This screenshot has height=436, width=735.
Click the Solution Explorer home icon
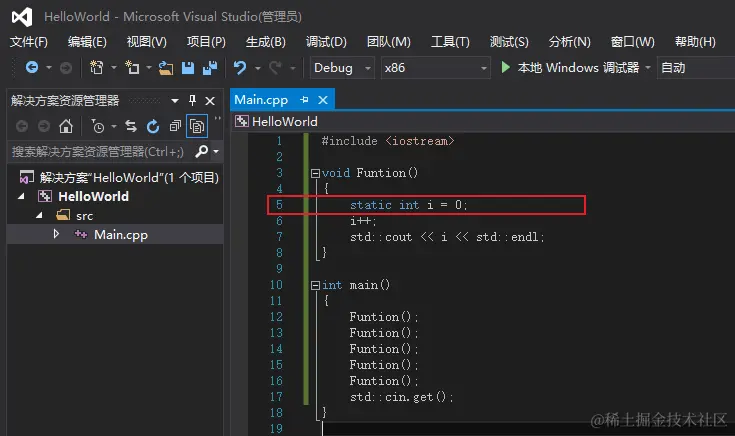66,126
